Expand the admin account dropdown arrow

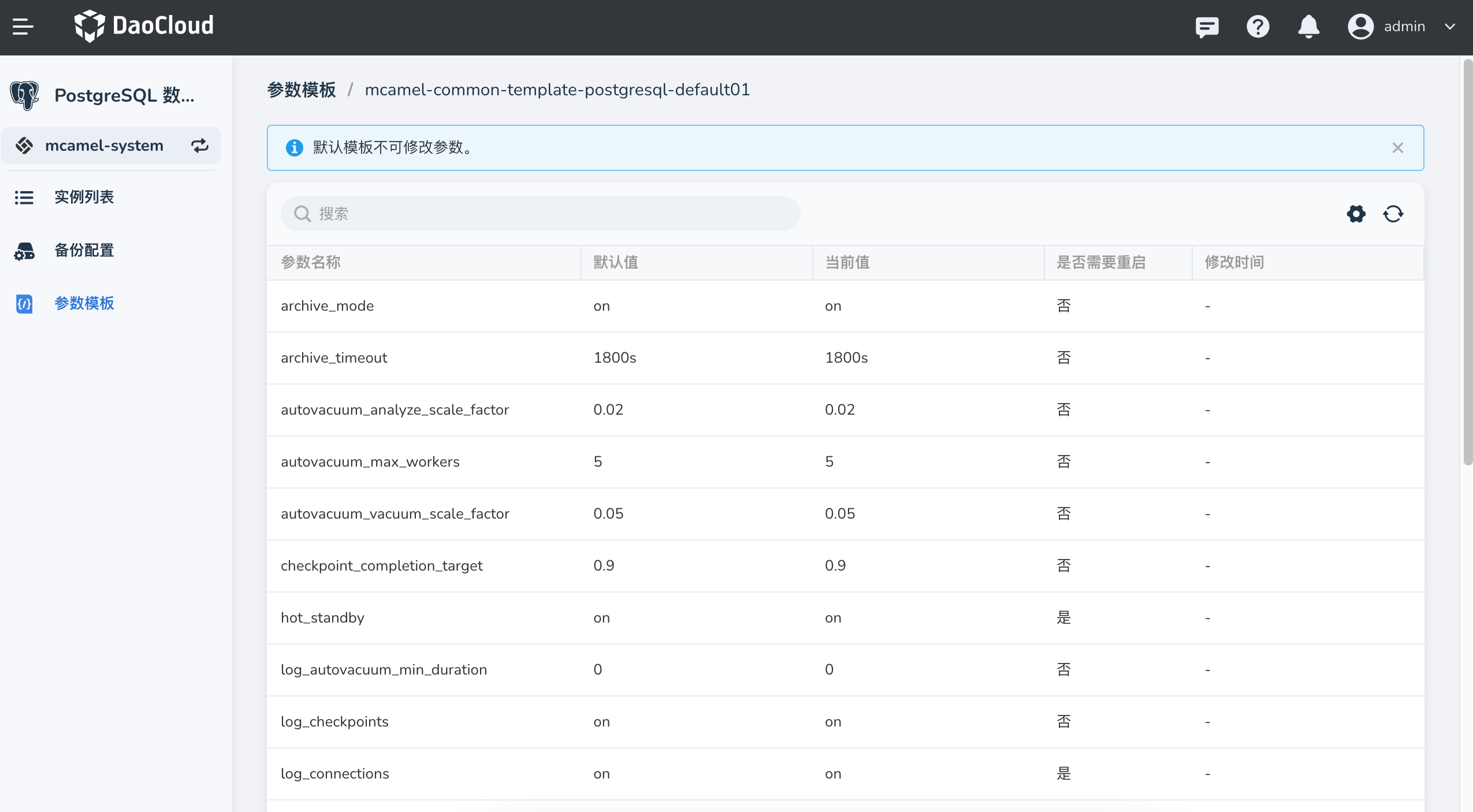[1449, 27]
